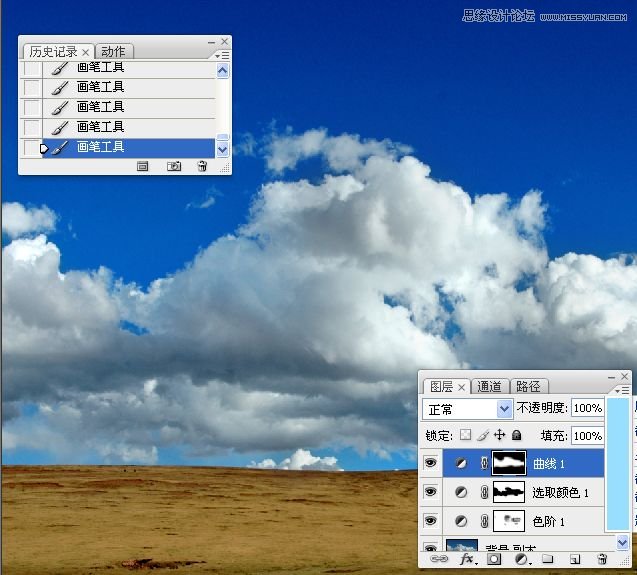Open the fx layer style menu
This screenshot has height=575, width=637.
[466, 560]
